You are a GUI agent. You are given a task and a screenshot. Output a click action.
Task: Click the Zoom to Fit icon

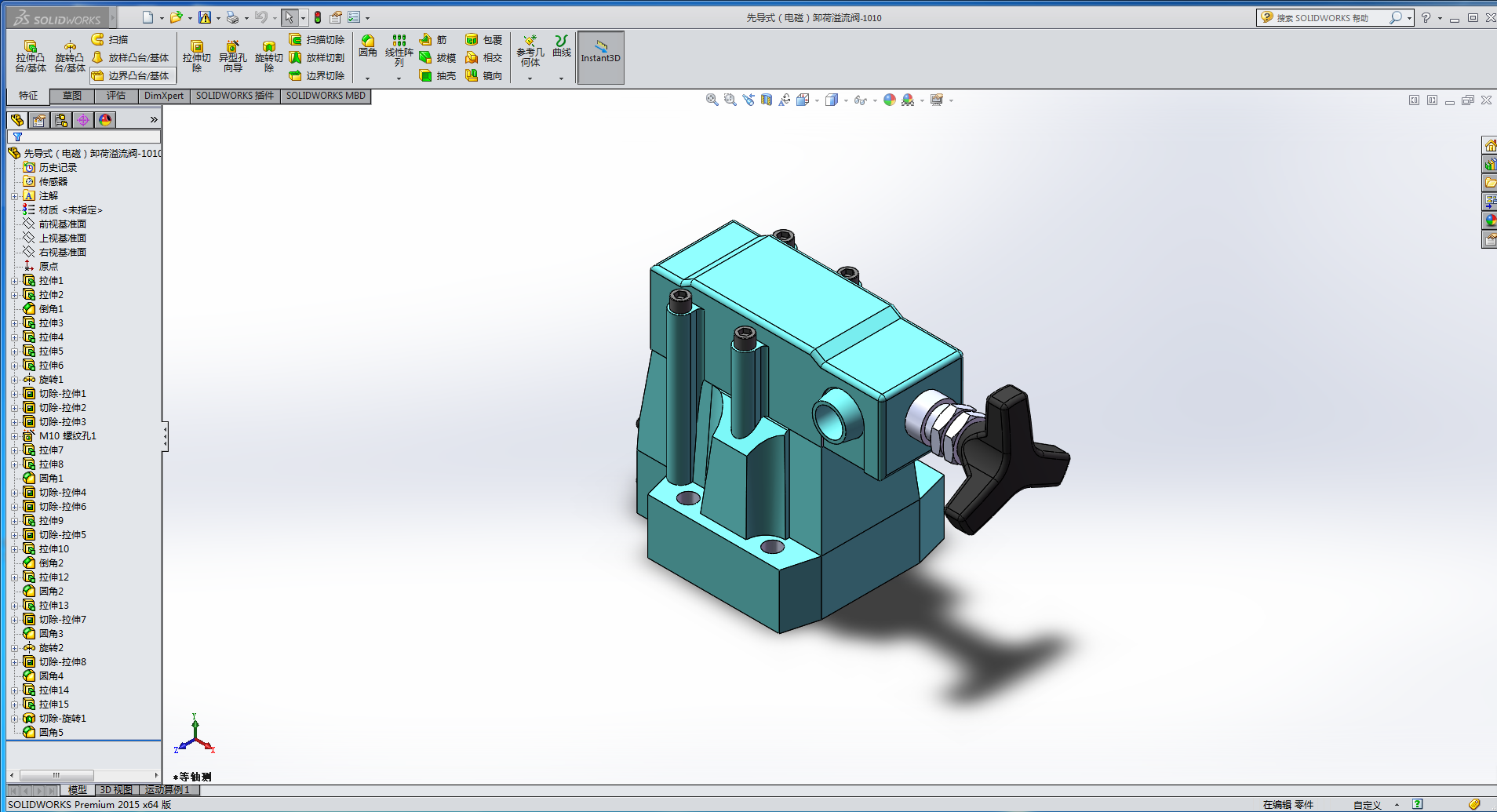(712, 100)
